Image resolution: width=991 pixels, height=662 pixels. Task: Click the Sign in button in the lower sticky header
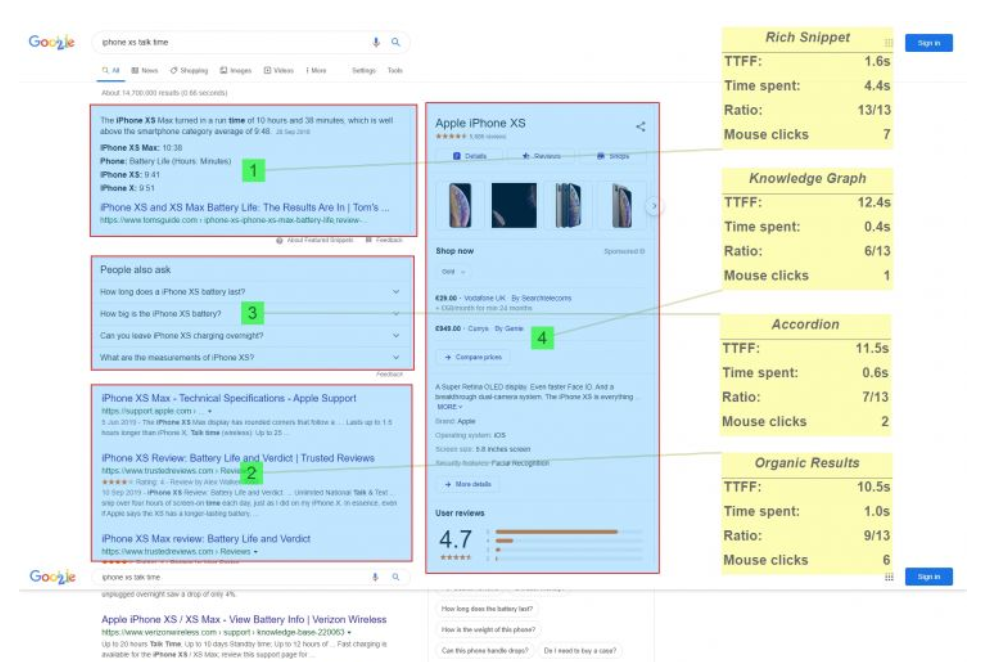pyautogui.click(x=928, y=577)
